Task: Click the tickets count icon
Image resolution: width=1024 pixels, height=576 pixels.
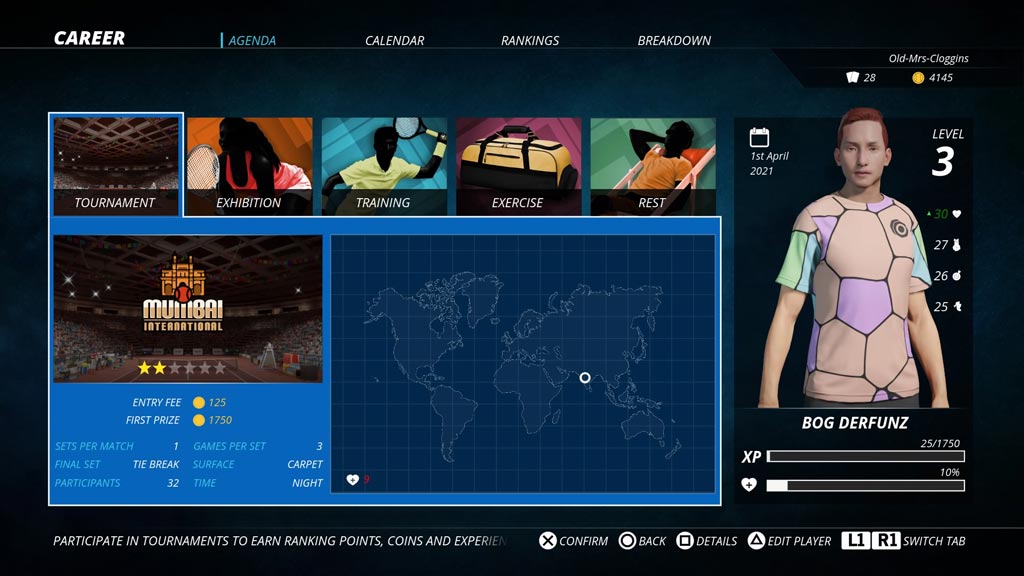Action: click(x=852, y=77)
